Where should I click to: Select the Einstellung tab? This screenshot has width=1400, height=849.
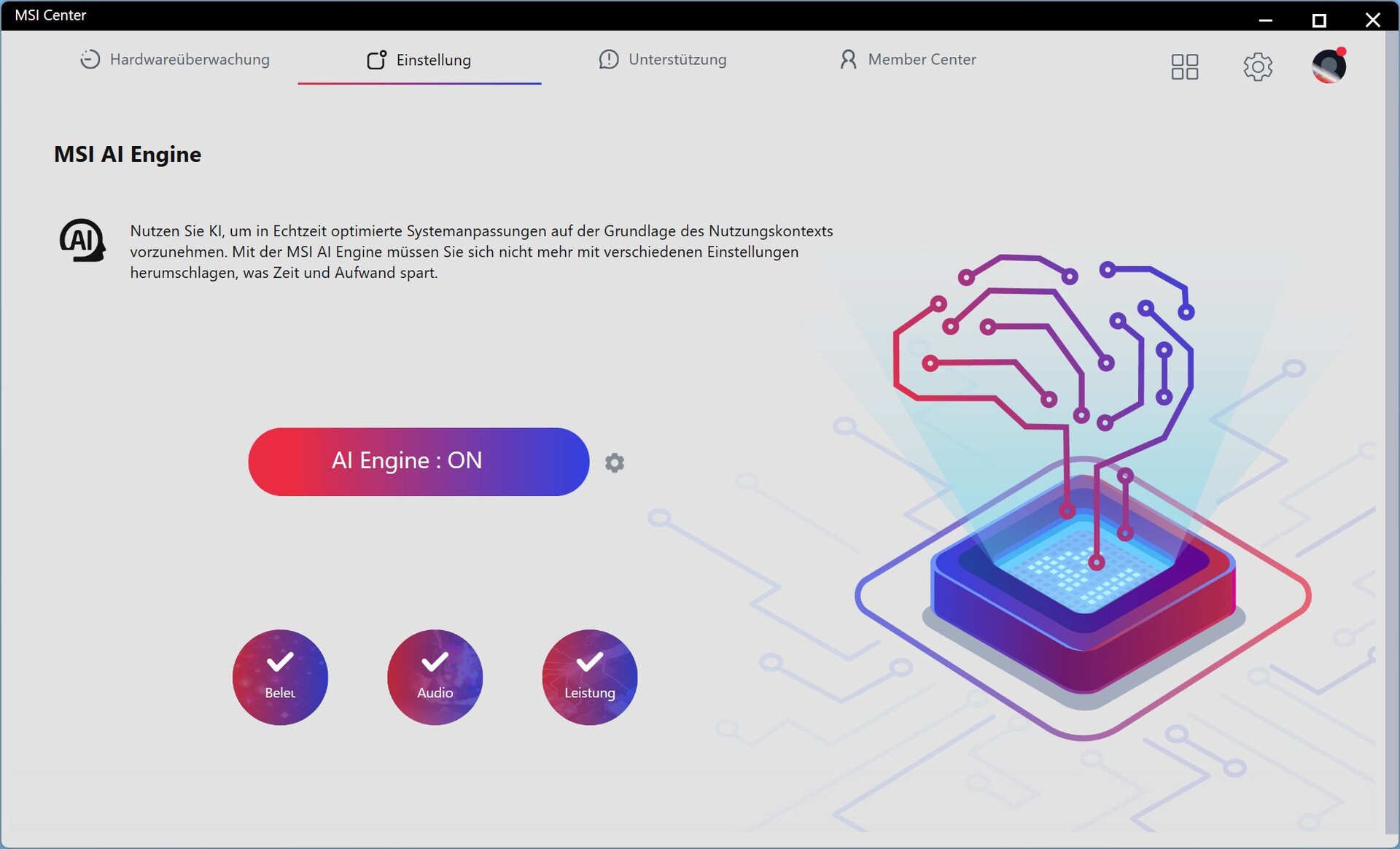[x=433, y=61]
